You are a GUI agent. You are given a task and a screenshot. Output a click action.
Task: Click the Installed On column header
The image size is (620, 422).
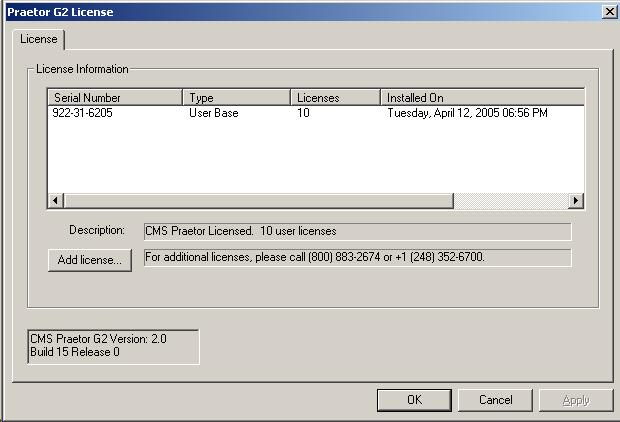(482, 97)
